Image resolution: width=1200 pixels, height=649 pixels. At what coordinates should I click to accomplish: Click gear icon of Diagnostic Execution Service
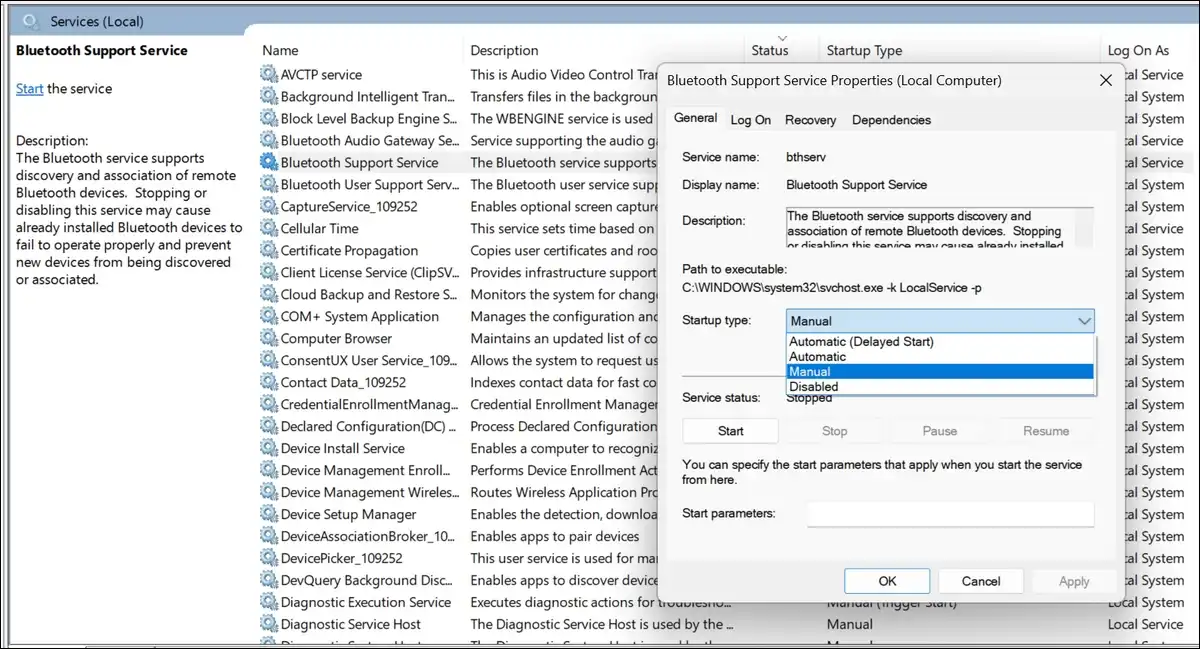pyautogui.click(x=269, y=602)
